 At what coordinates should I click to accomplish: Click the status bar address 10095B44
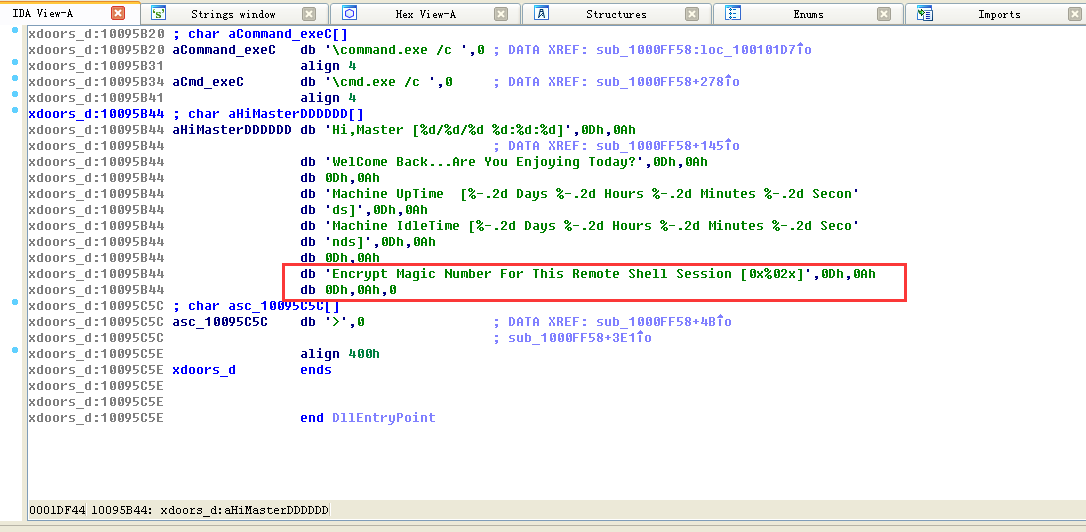click(x=123, y=511)
